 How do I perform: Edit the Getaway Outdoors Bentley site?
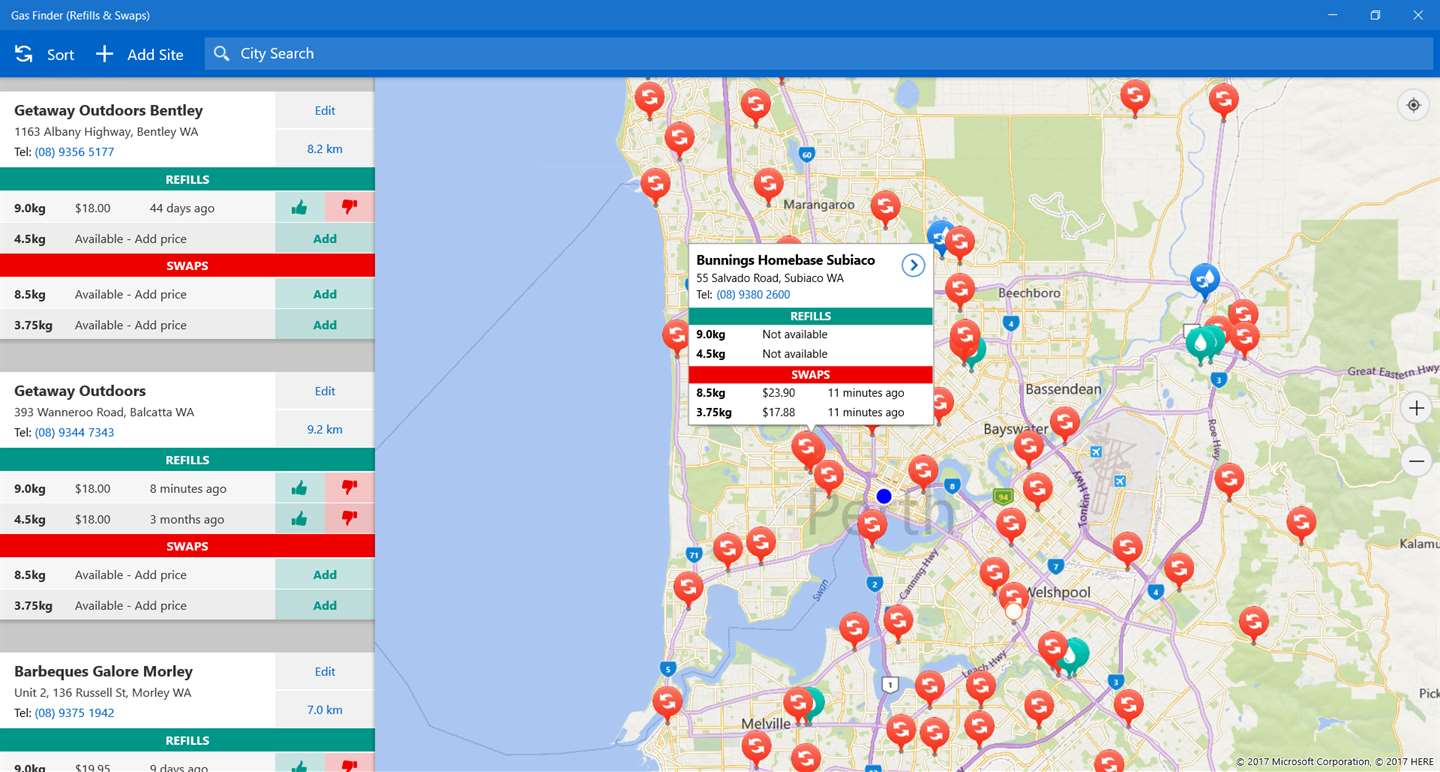pyautogui.click(x=325, y=111)
